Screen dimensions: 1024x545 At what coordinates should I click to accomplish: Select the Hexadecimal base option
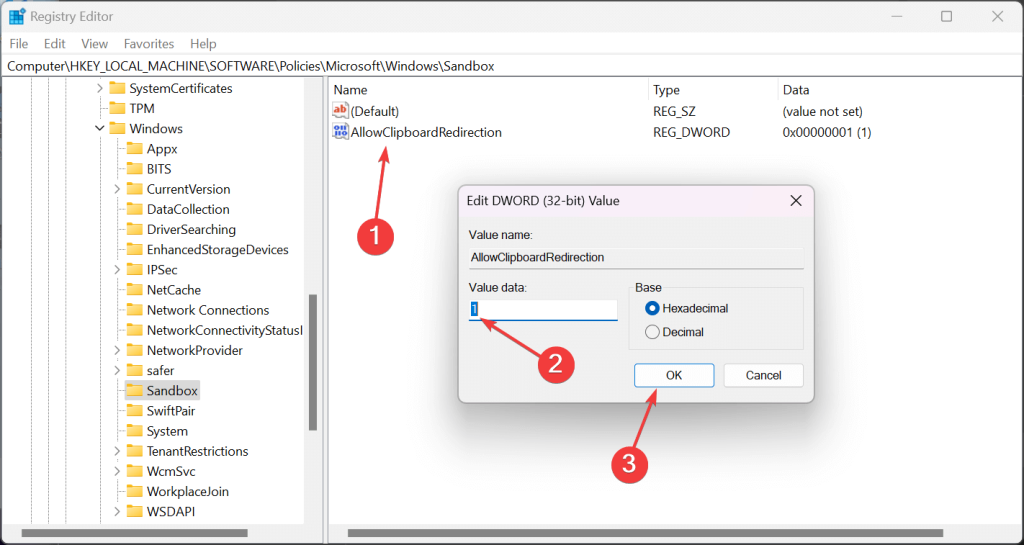652,308
